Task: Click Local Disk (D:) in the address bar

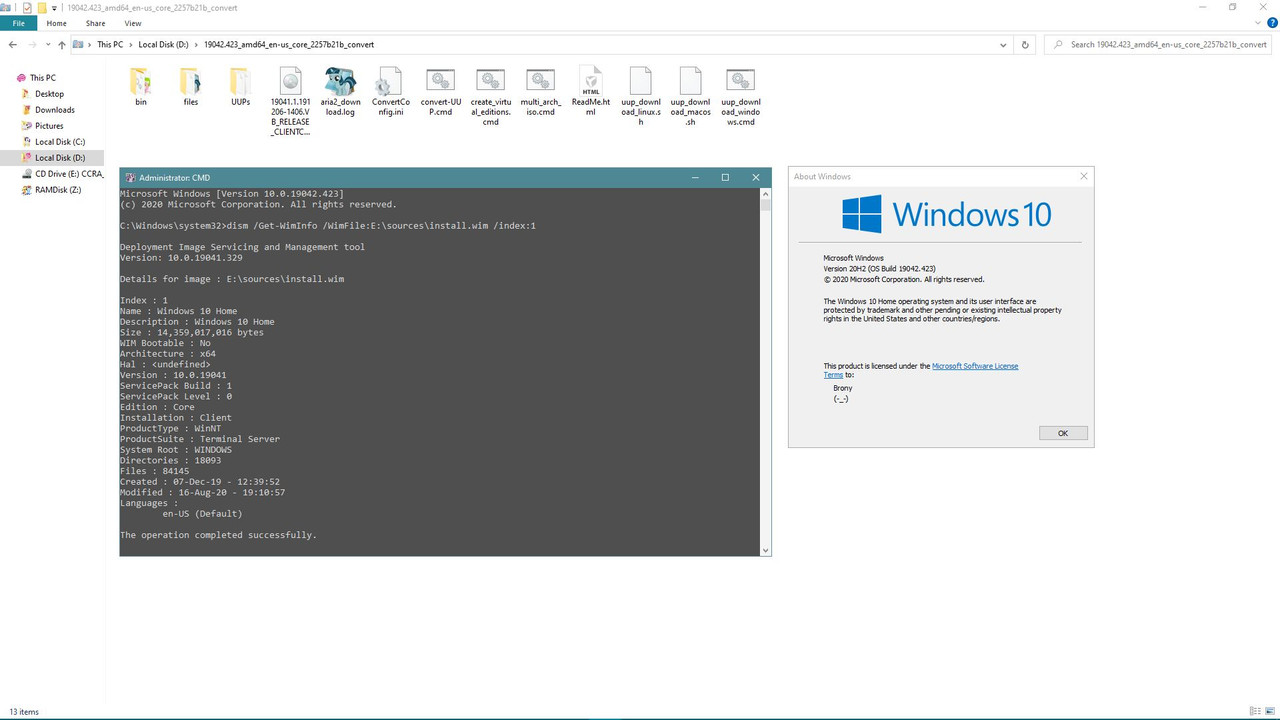Action: click(163, 45)
